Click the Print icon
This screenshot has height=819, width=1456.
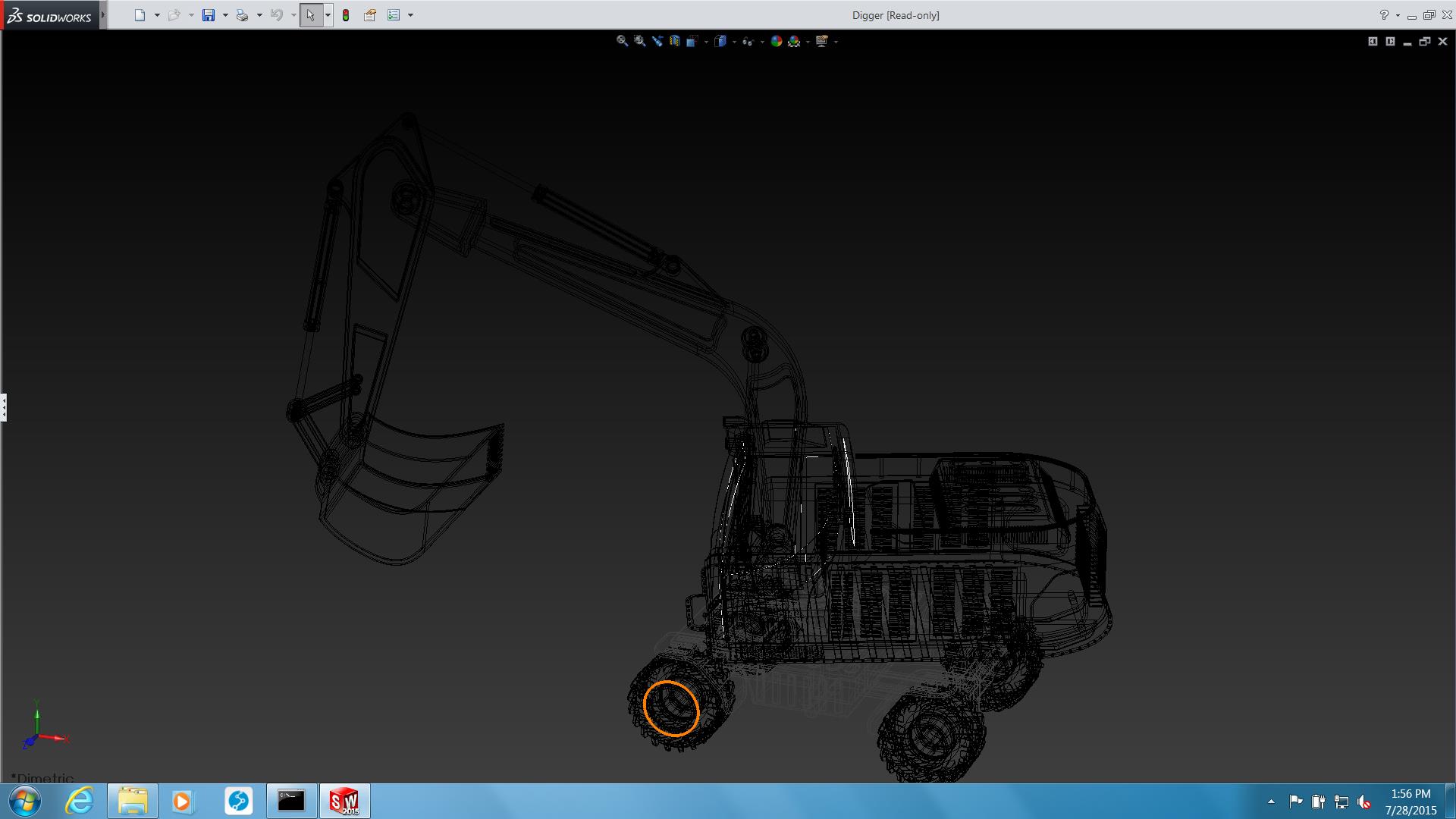click(x=242, y=15)
